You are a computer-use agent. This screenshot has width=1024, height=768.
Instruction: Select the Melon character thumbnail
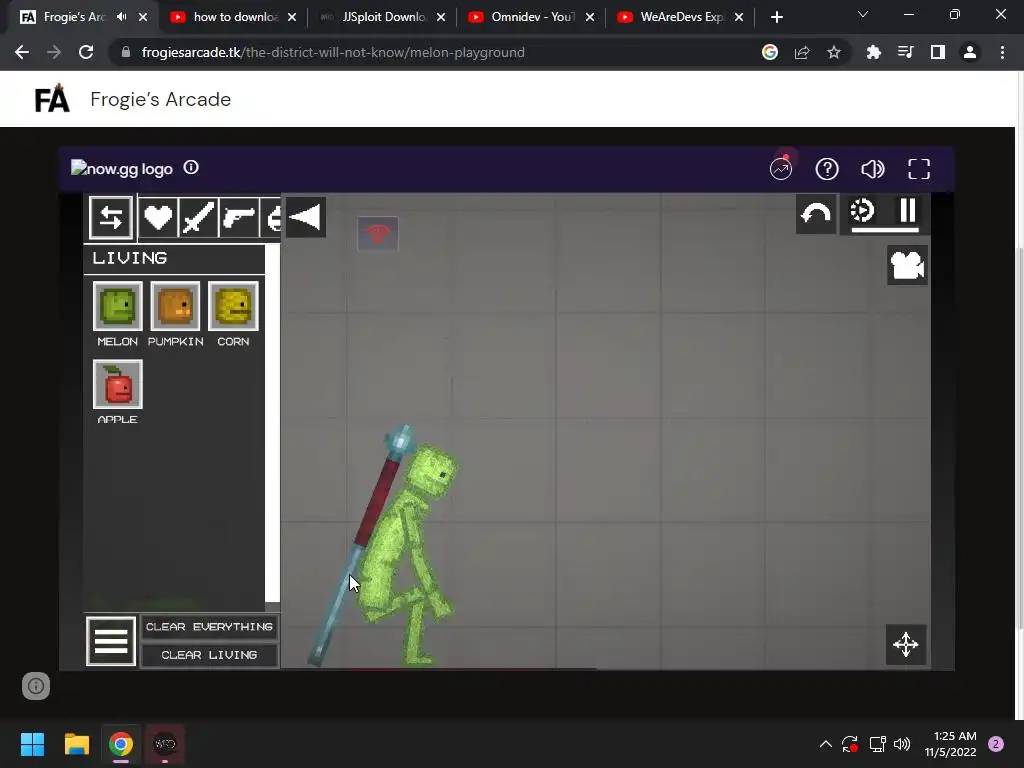pyautogui.click(x=118, y=306)
